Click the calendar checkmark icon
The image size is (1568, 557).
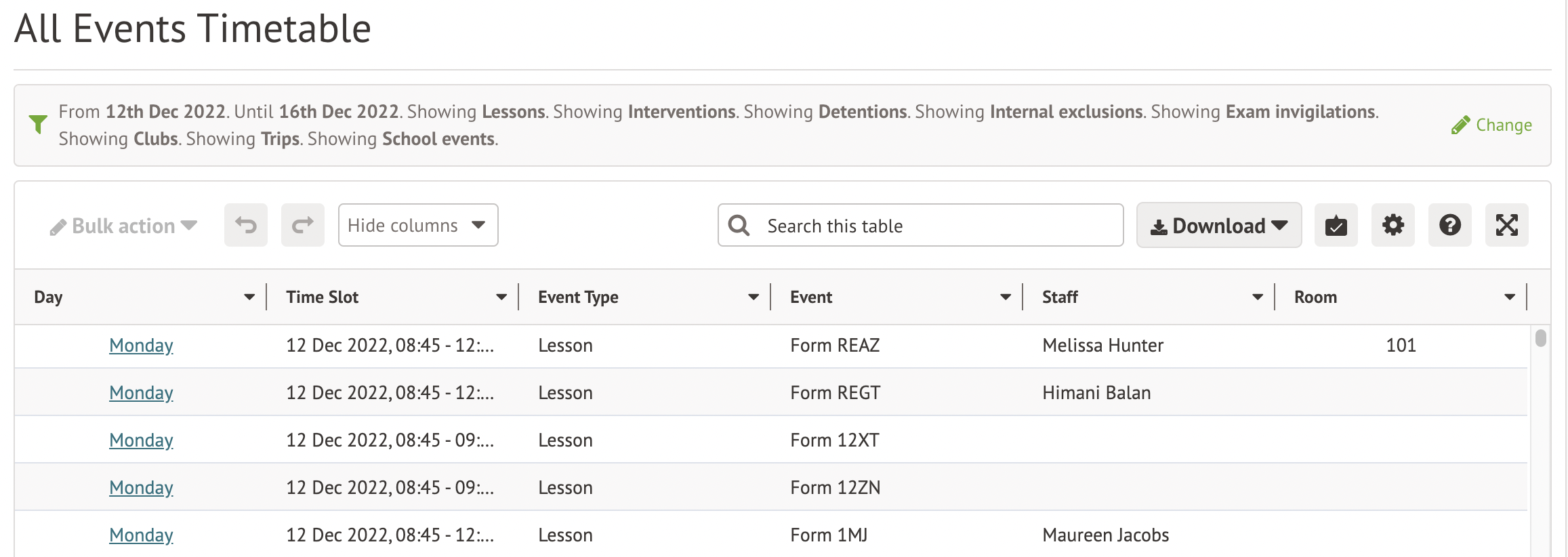(x=1336, y=225)
